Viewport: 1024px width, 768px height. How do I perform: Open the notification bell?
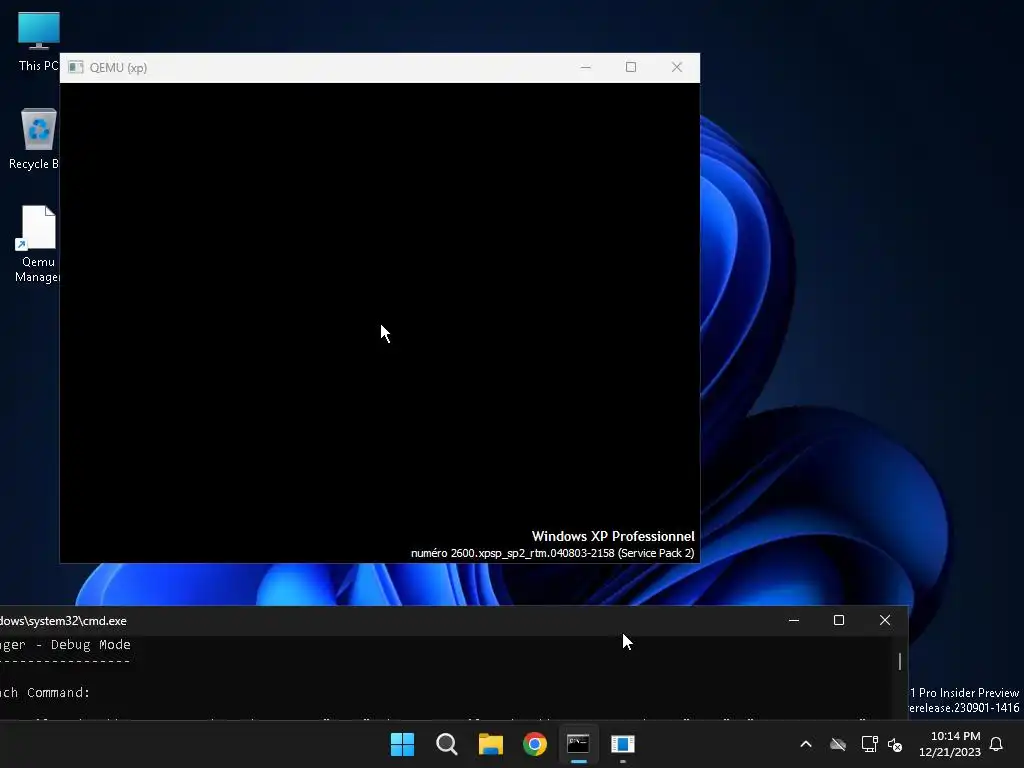[x=997, y=744]
